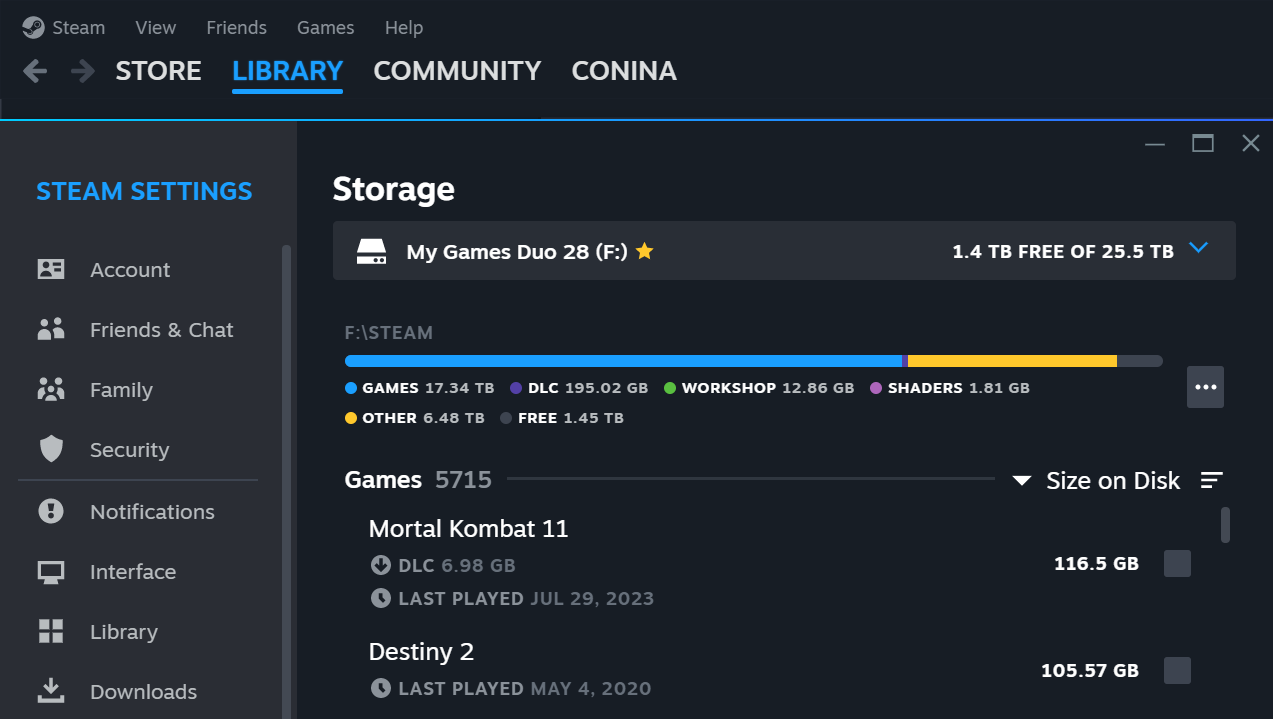Screen dimensions: 1273x719
Task: Open the Games menu in the menu bar
Action: pyautogui.click(x=325, y=28)
